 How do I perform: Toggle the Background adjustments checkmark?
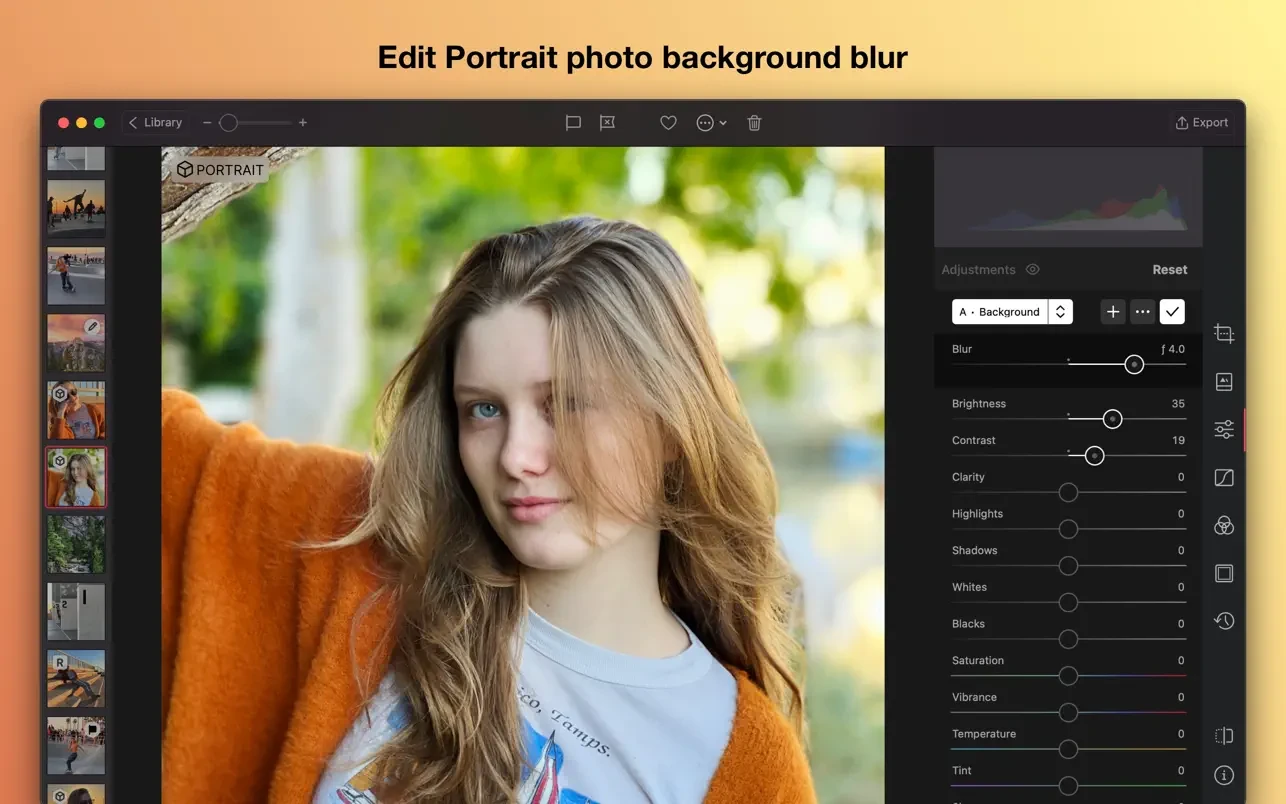(x=1172, y=311)
